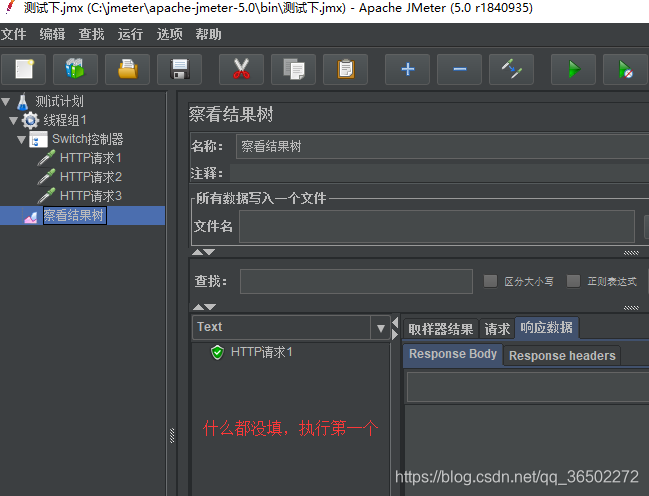Click the Toggle enable/disable icon
Screen dimensions: 649x496
[512, 69]
